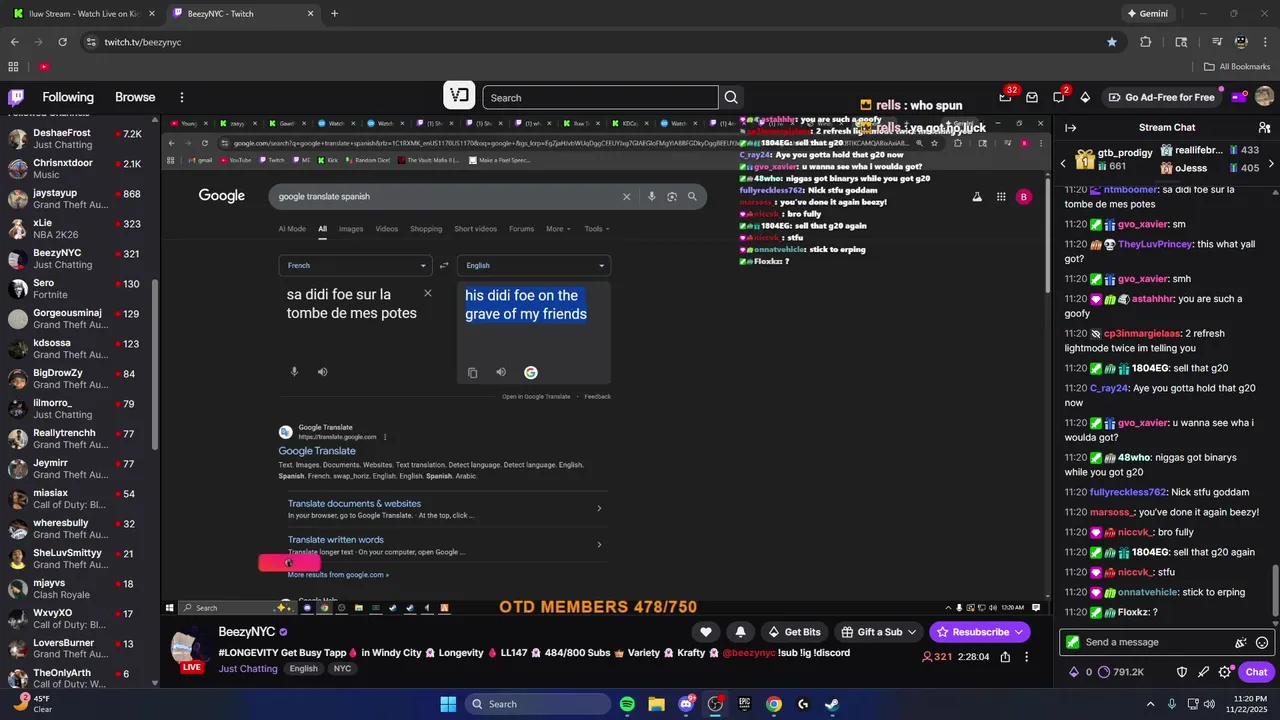The image size is (1280, 720).
Task: Click the celebration party popper icon in chat
Action: point(1241,643)
